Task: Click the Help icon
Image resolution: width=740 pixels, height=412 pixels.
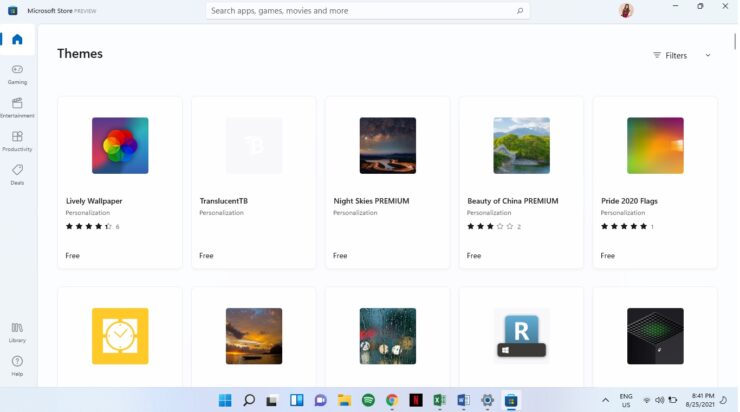Action: point(17,364)
